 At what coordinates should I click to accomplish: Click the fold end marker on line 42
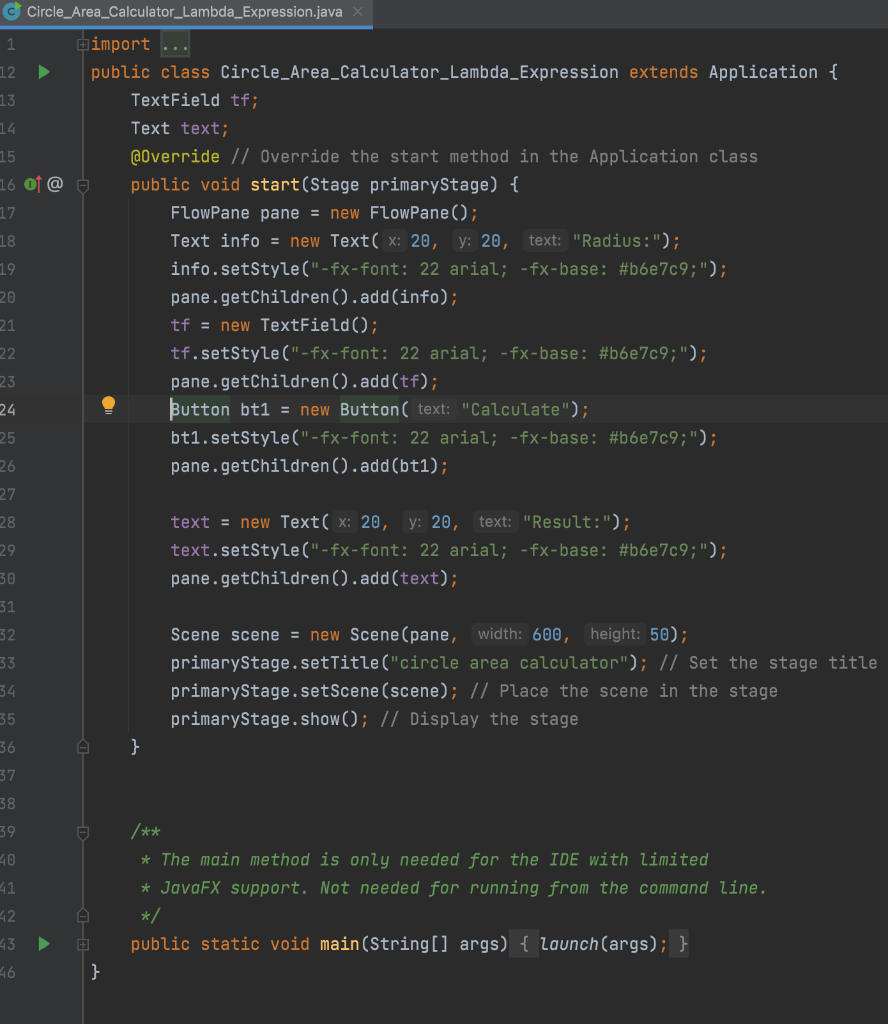tap(83, 915)
